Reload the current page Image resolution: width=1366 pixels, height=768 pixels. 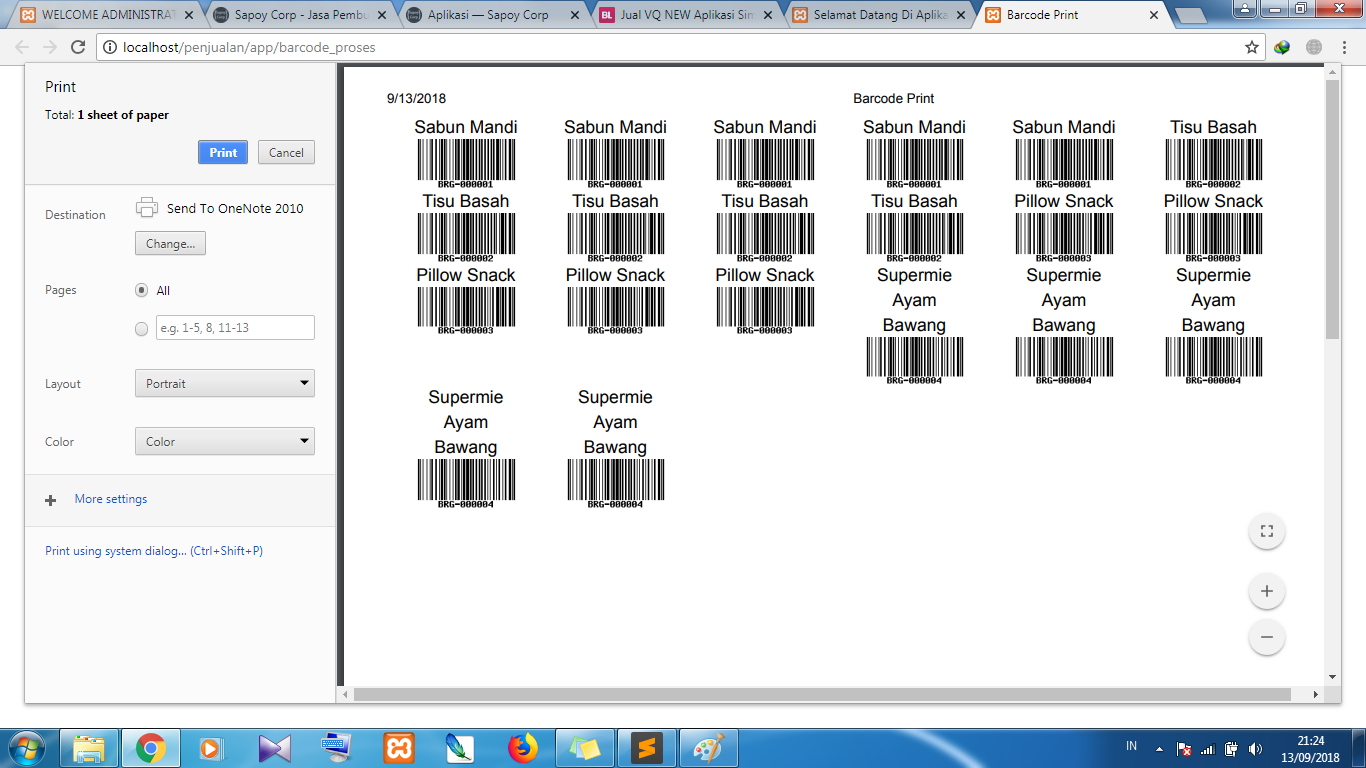click(x=78, y=47)
